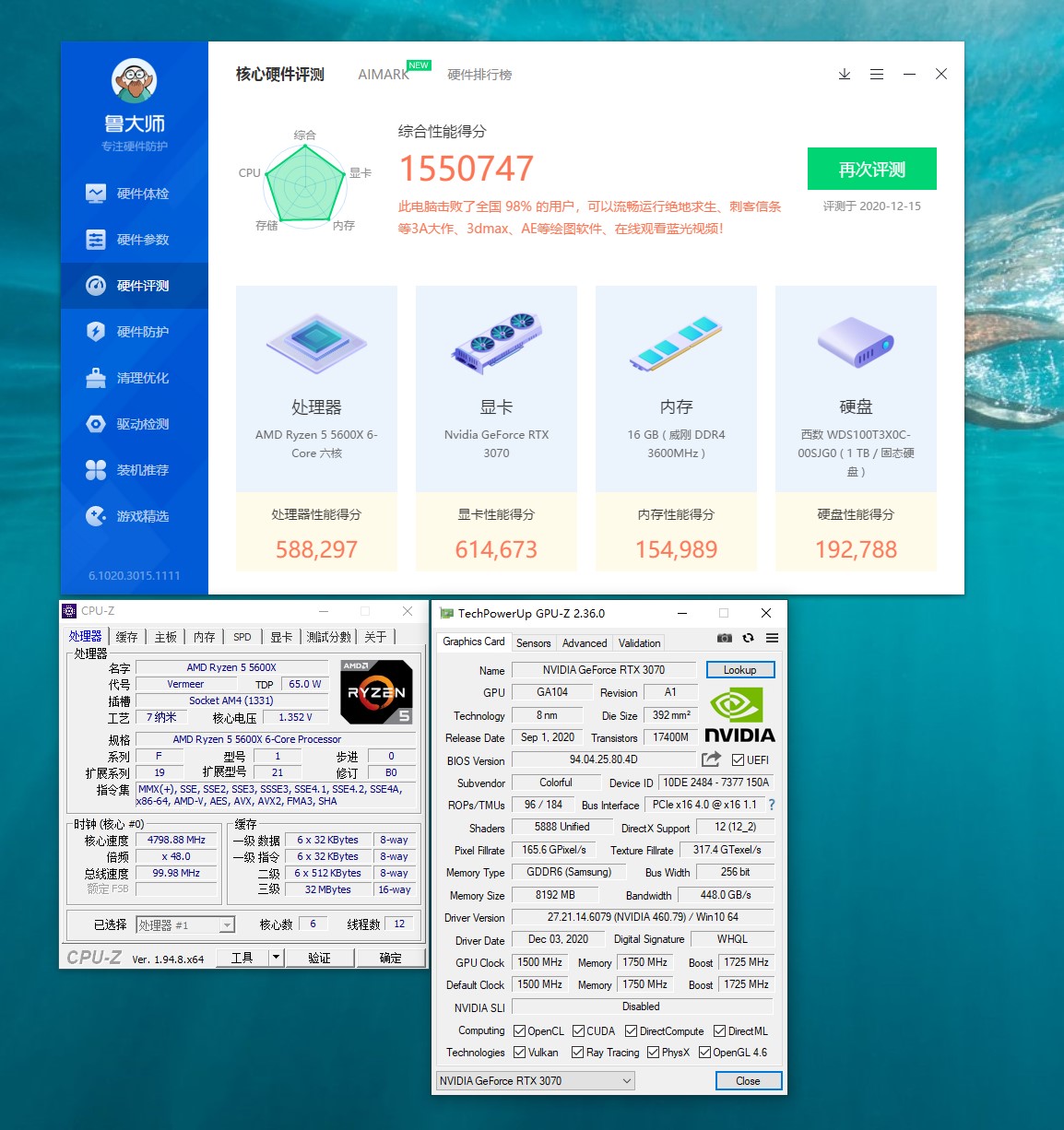Toggle the Ray Tracing checkbox
Screen dimensions: 1064x1130
577,1053
